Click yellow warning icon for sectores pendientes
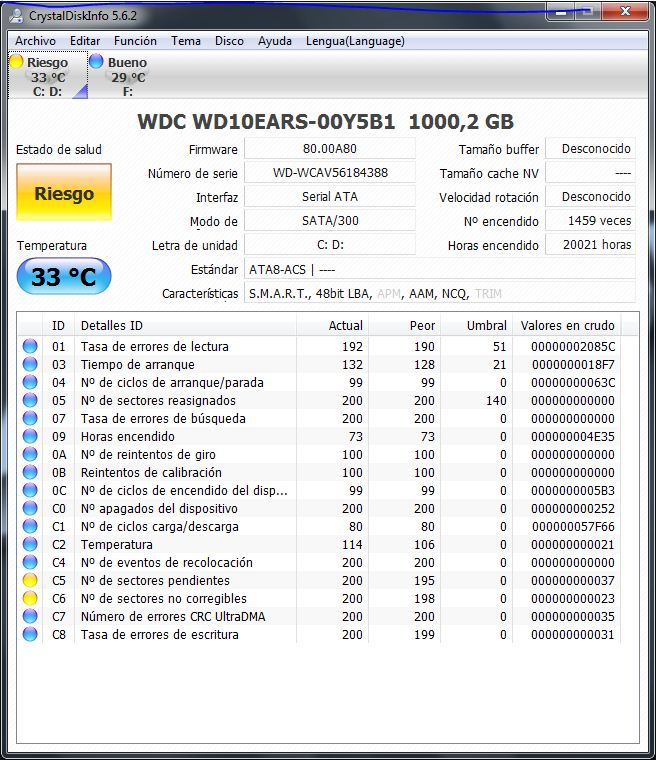 [30, 580]
